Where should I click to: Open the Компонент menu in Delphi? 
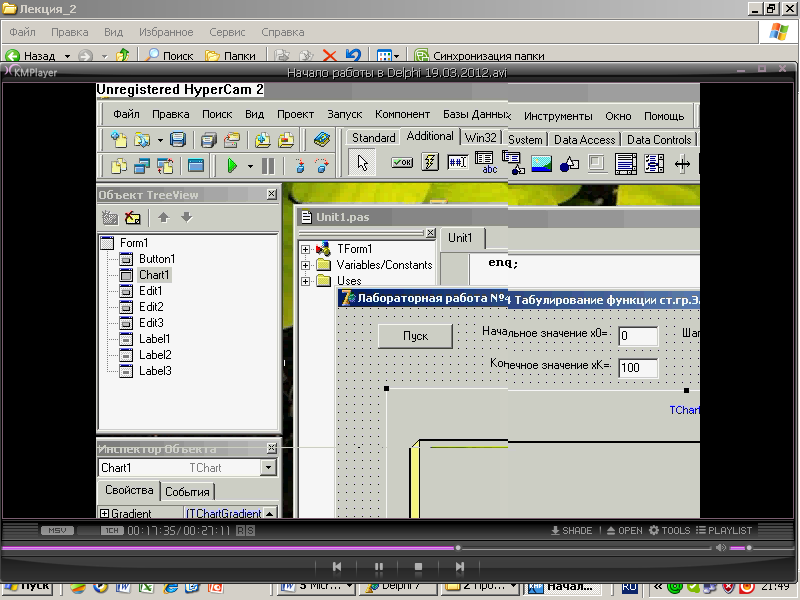(x=402, y=114)
